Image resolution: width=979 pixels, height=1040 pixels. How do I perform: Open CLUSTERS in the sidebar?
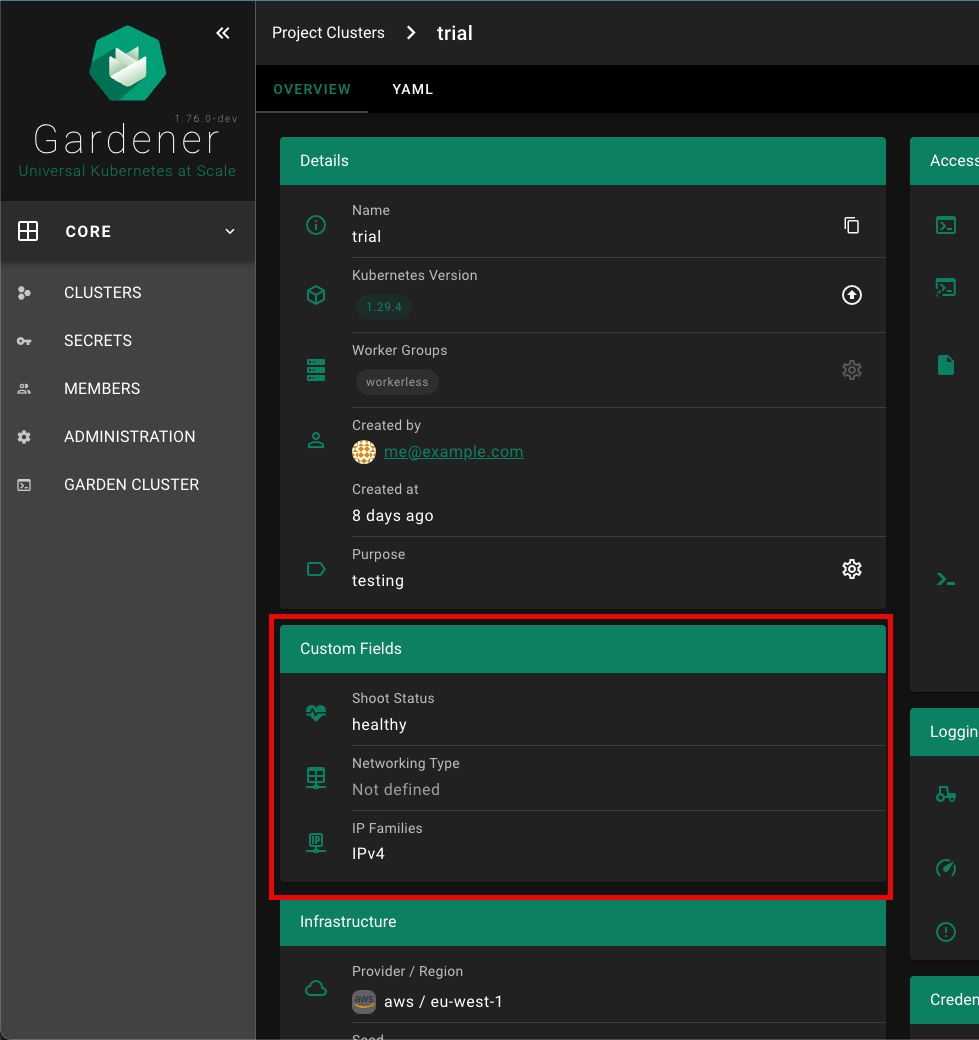coord(102,293)
